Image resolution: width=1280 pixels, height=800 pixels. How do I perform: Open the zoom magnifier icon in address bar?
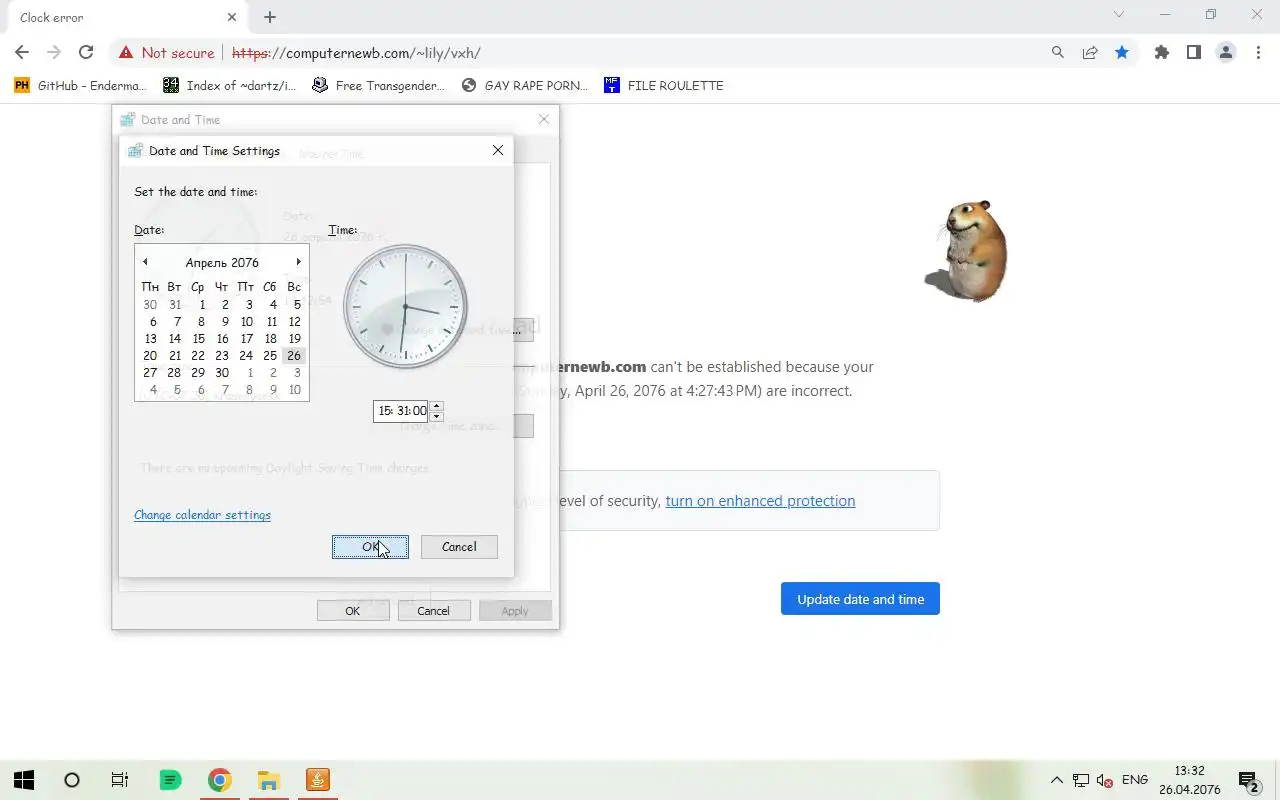(x=1058, y=53)
